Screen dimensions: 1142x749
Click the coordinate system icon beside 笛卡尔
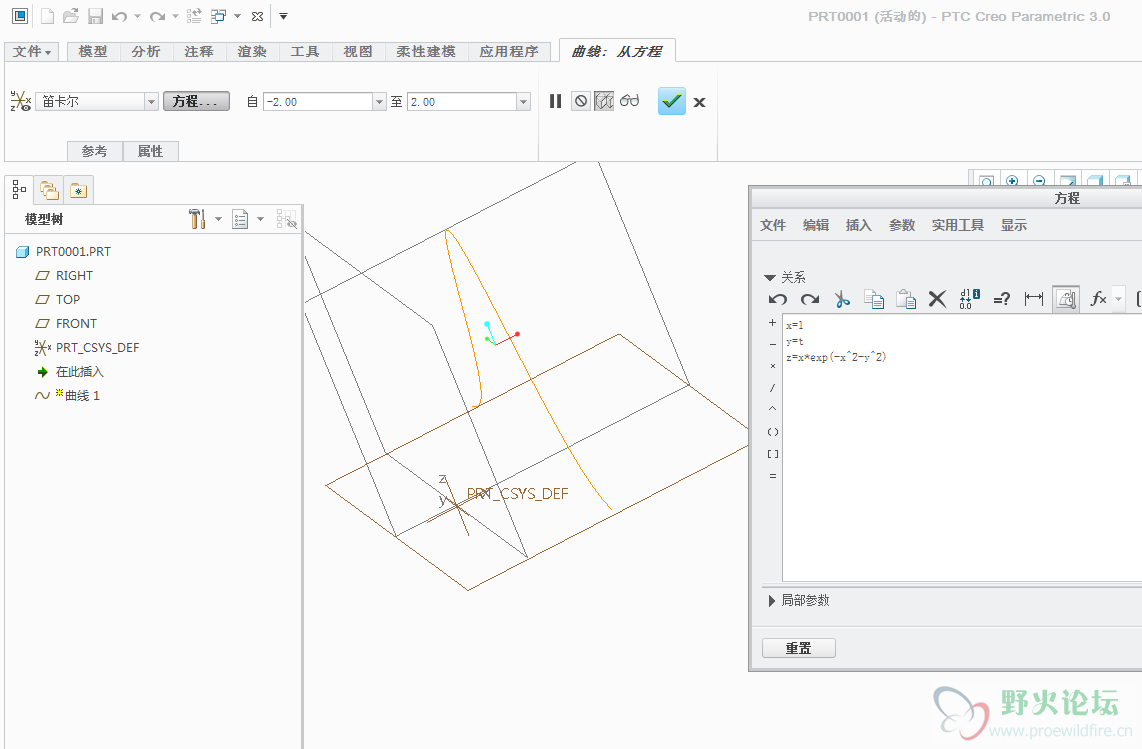point(21,101)
